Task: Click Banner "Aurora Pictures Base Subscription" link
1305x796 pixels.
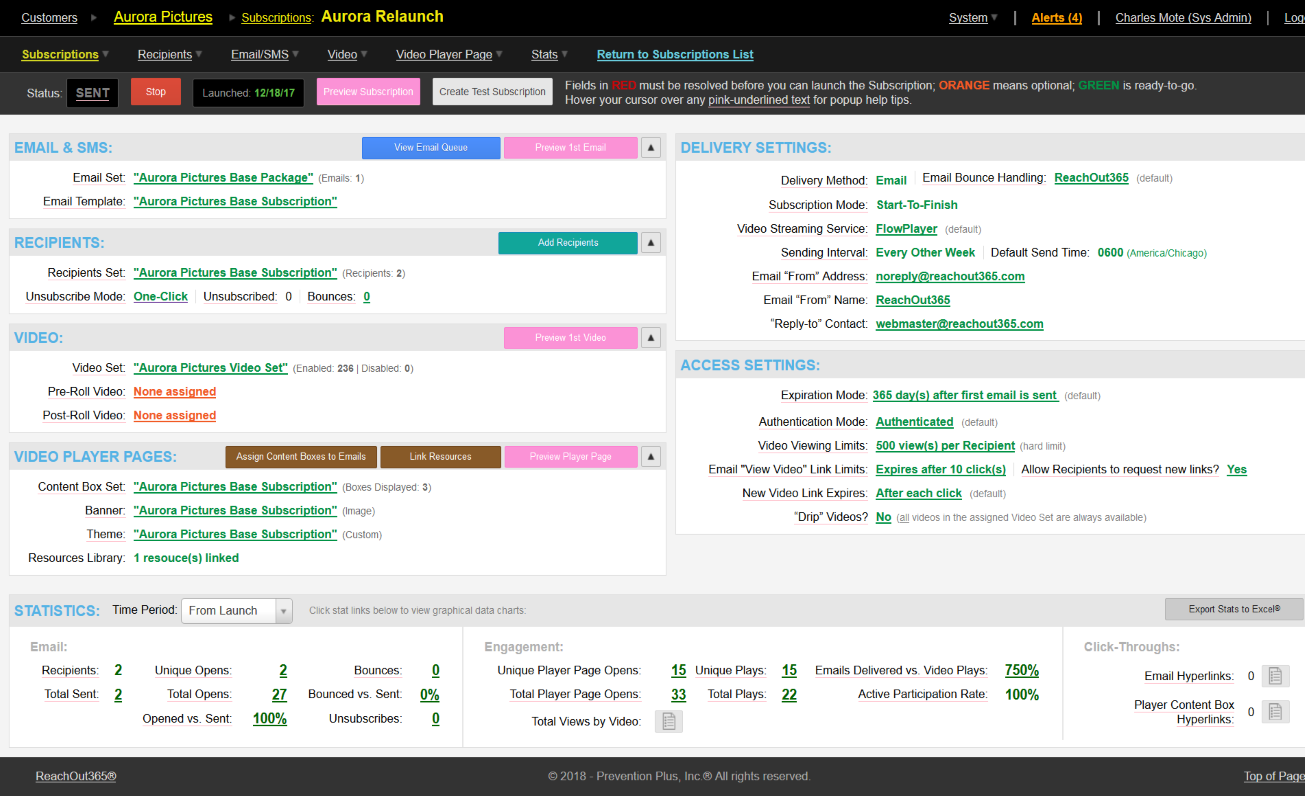Action: (235, 511)
